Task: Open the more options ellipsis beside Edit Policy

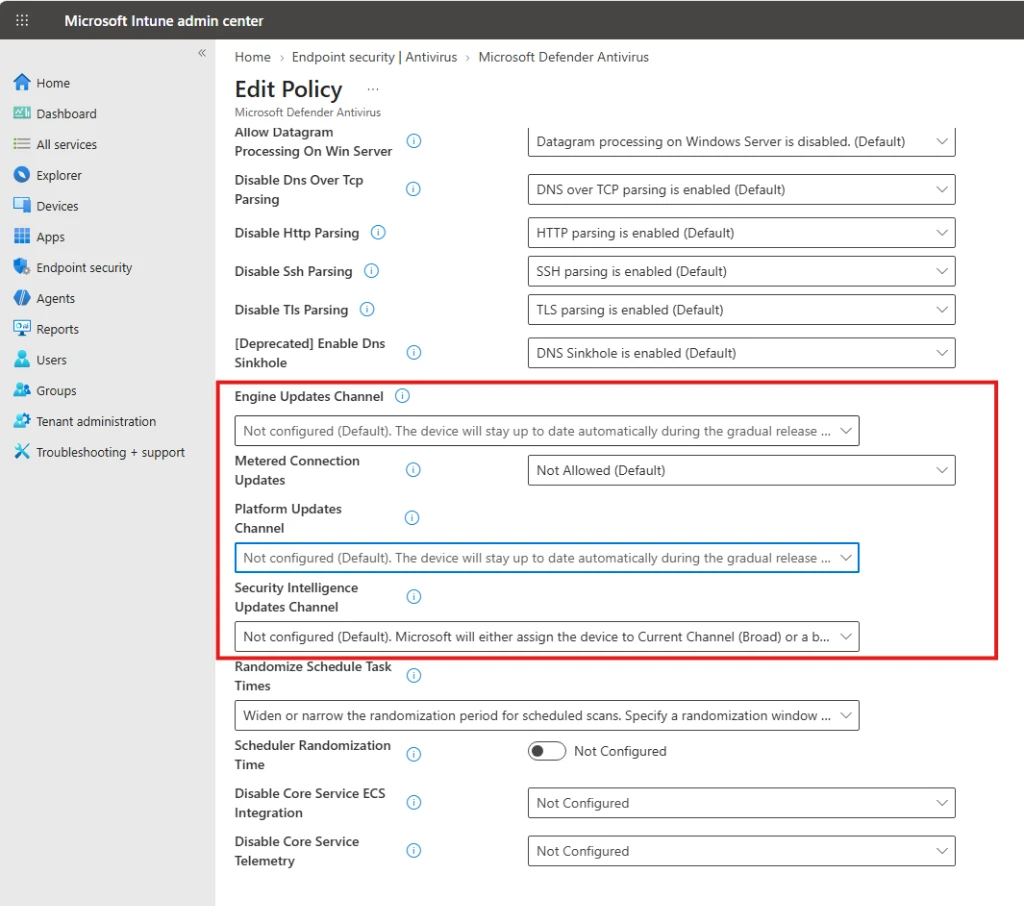Action: pos(373,89)
